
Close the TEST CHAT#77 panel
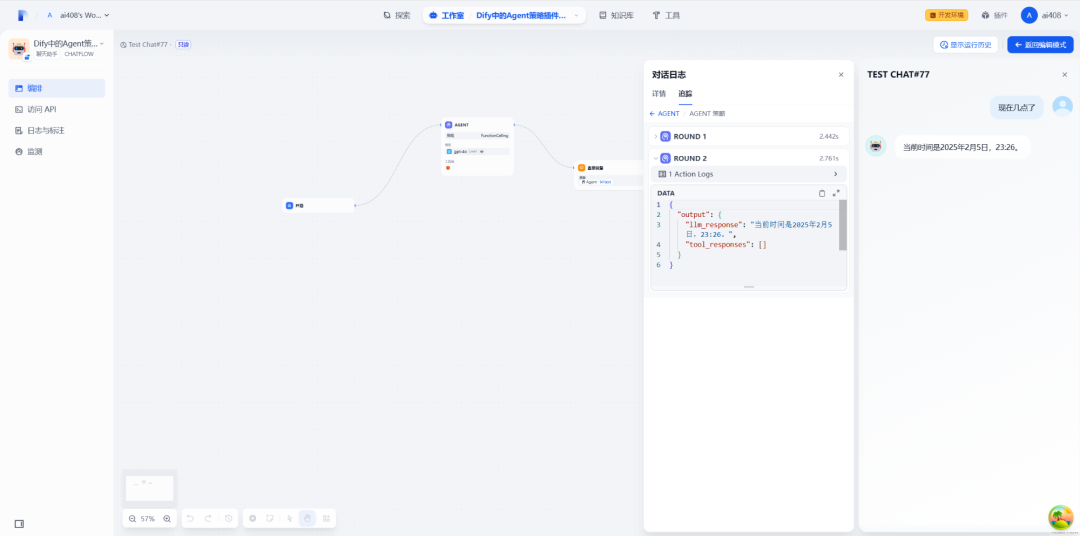tap(1064, 74)
